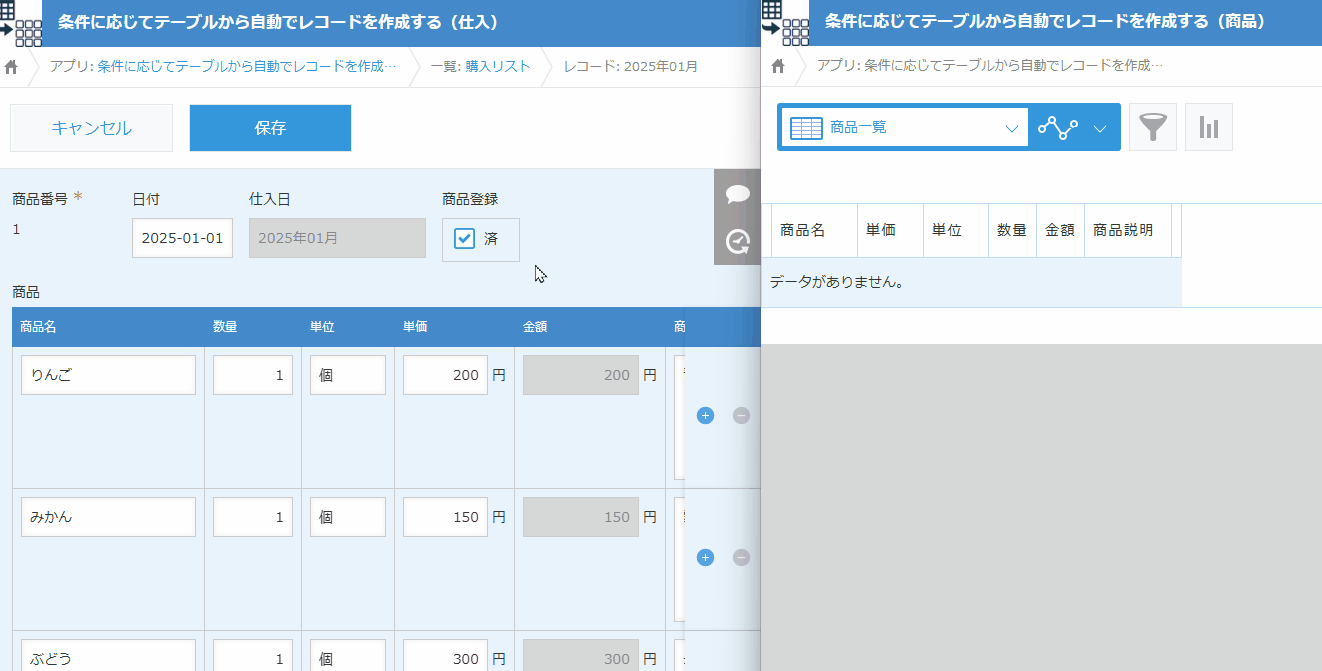Open the bar chart aggregate icon
Screen dimensions: 1322x671
(1209, 127)
